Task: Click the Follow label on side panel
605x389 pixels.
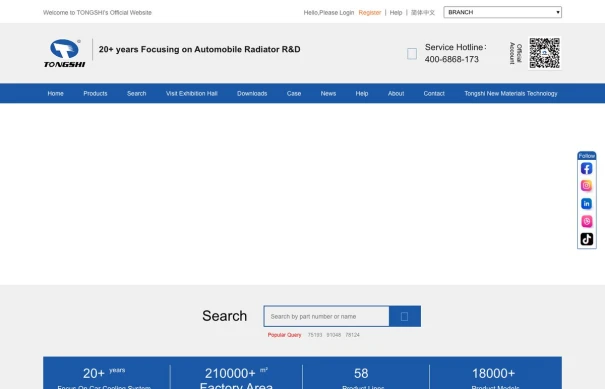Action: point(586,156)
